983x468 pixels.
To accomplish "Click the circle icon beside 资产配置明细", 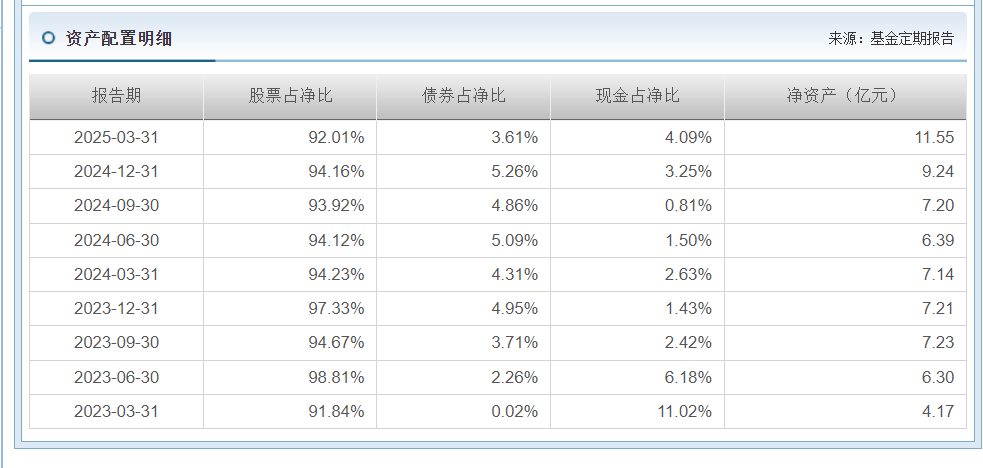I will click(48, 38).
